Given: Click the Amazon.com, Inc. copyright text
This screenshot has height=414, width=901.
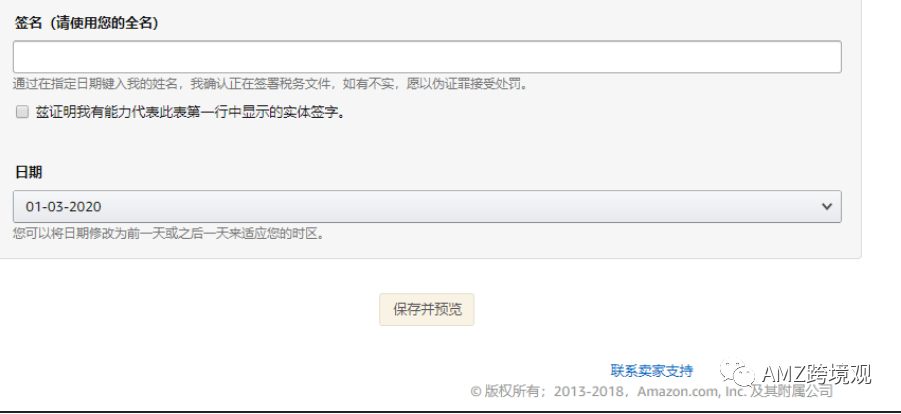Looking at the screenshot, I should (x=691, y=392).
